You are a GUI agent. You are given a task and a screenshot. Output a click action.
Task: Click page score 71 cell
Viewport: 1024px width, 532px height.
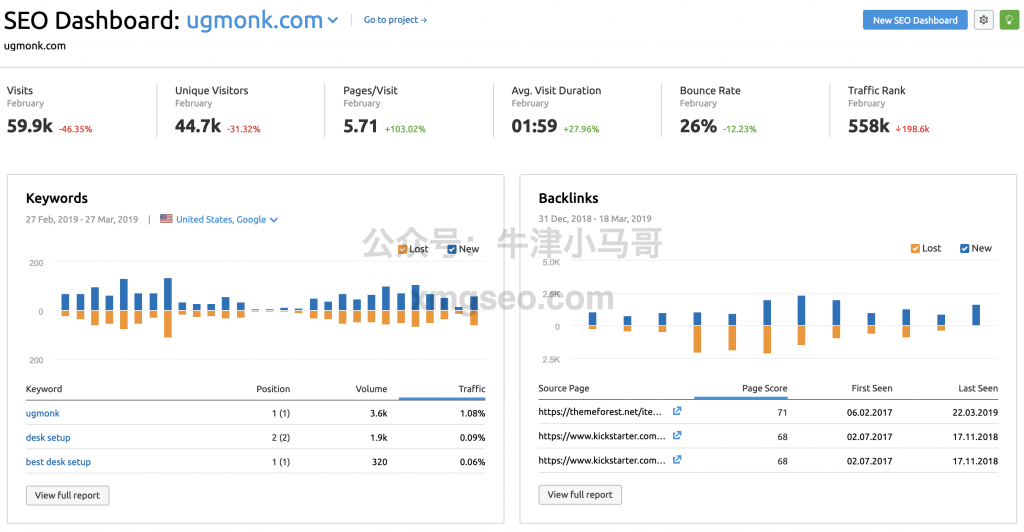(782, 413)
